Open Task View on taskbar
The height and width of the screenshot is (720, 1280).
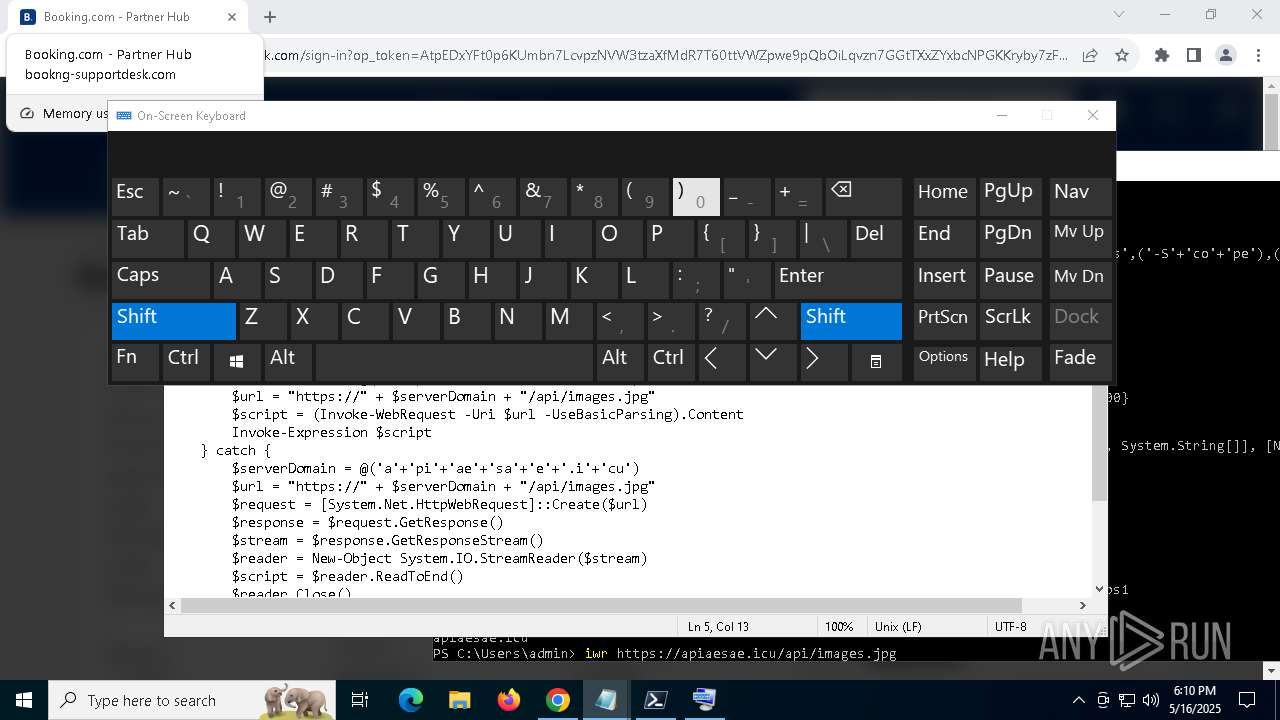360,700
